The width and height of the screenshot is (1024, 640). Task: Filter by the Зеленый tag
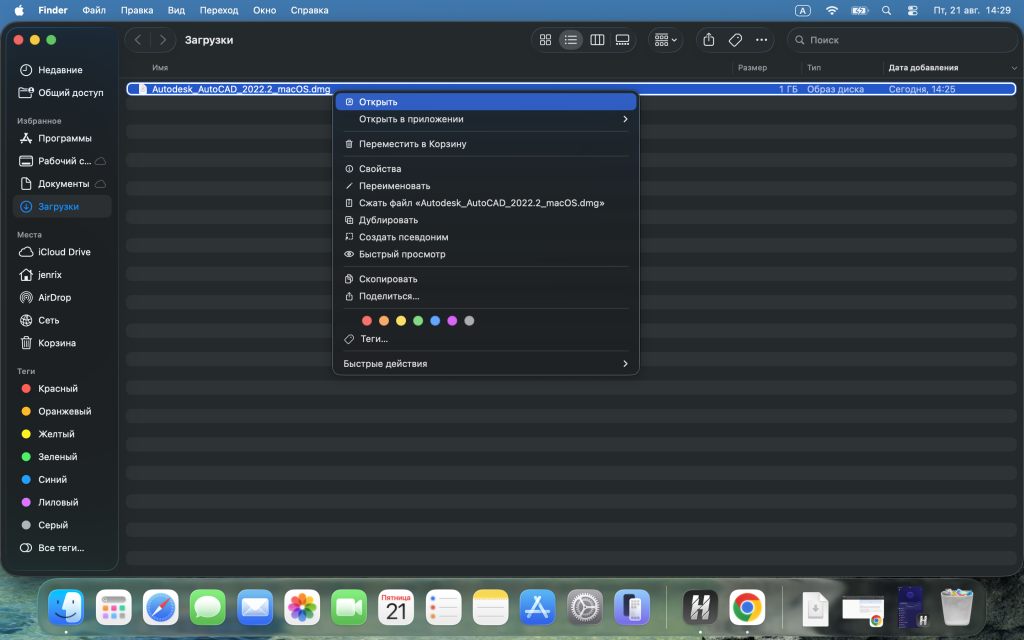pos(62,456)
